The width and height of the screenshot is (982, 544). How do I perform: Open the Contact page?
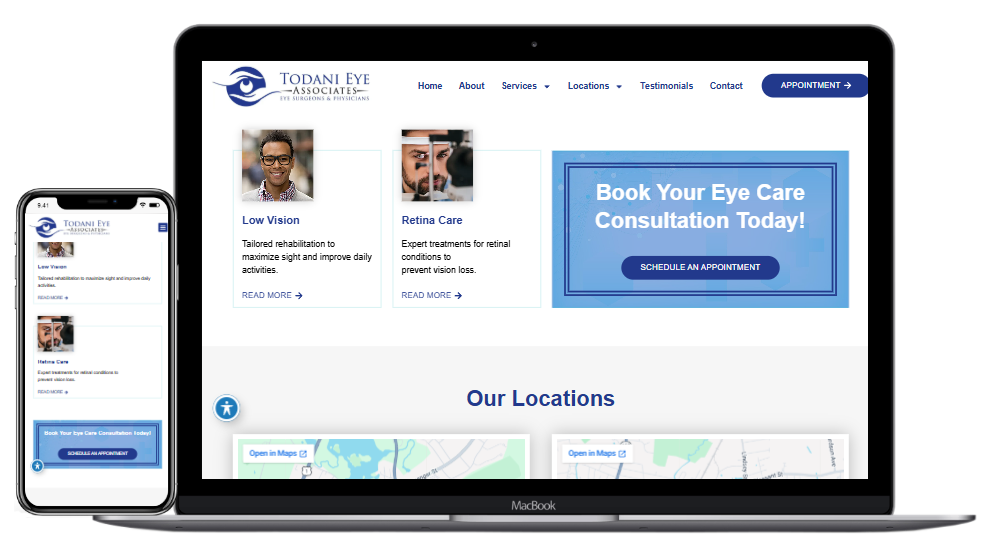[x=726, y=86]
